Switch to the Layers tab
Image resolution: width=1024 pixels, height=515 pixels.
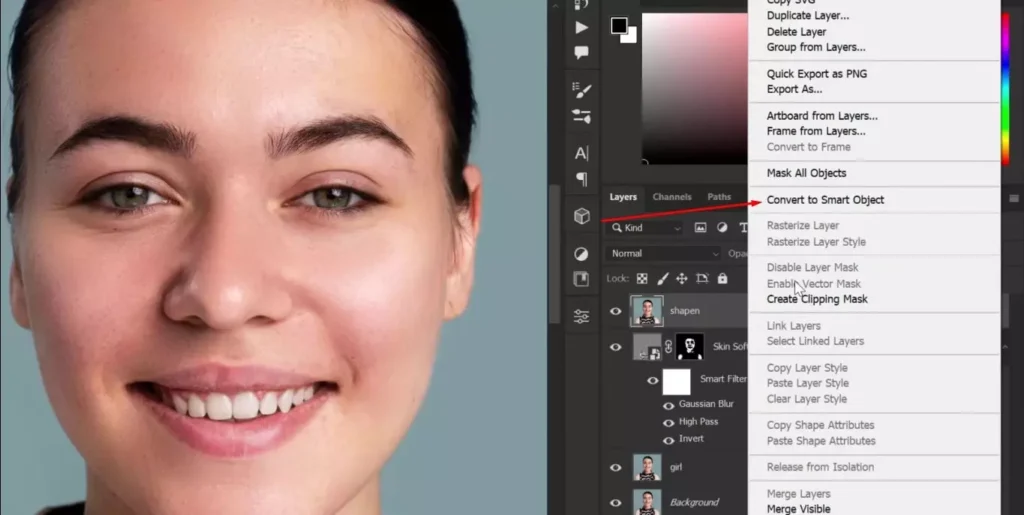(x=623, y=197)
